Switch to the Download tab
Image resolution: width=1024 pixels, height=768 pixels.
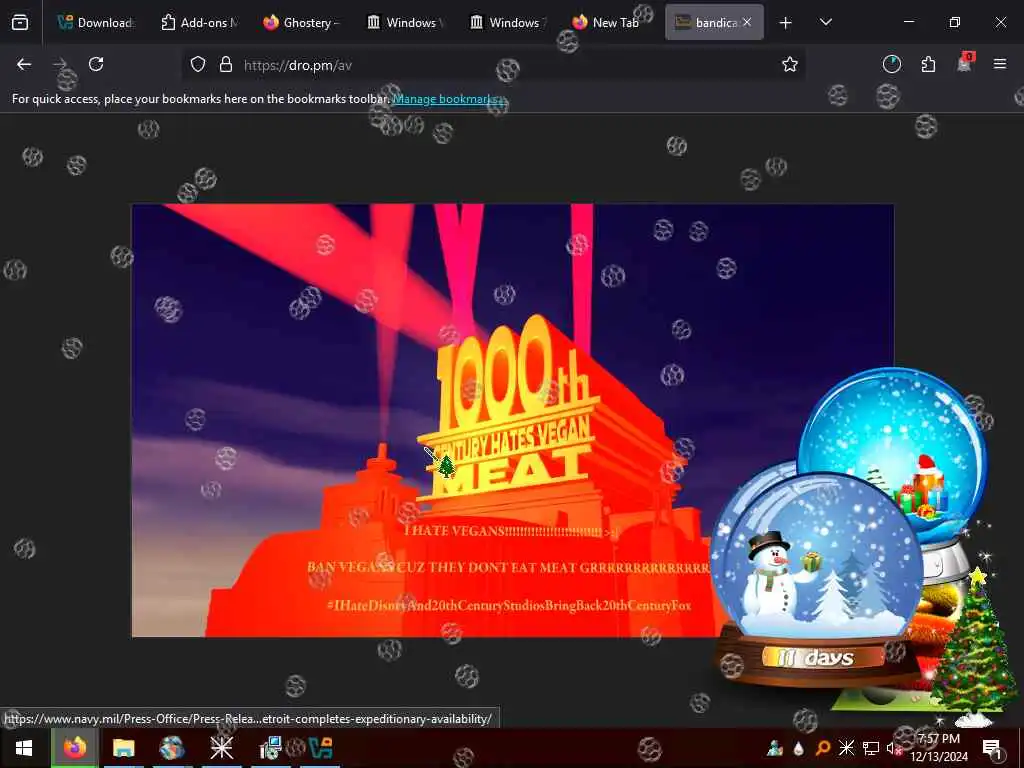[x=95, y=22]
